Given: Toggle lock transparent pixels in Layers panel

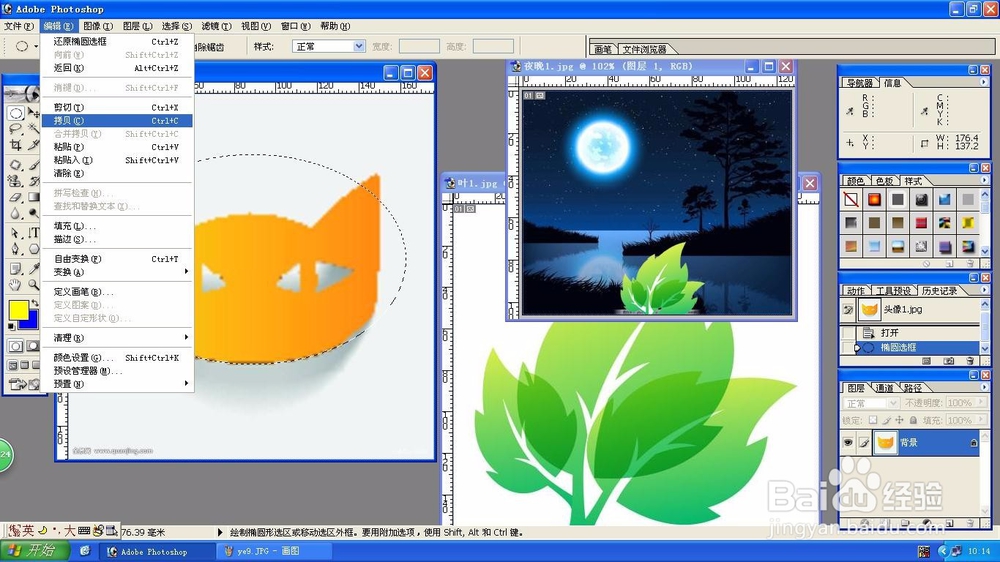Looking at the screenshot, I should click(x=873, y=420).
